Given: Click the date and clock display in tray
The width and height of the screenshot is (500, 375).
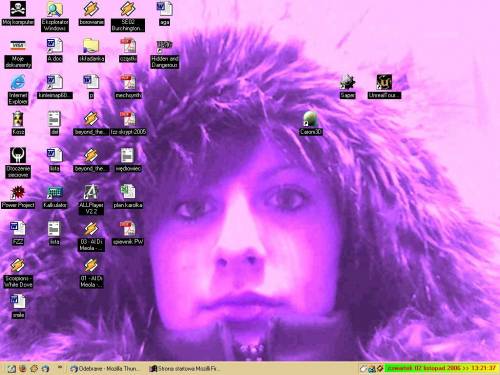Looking at the screenshot, I should pyautogui.click(x=442, y=368).
